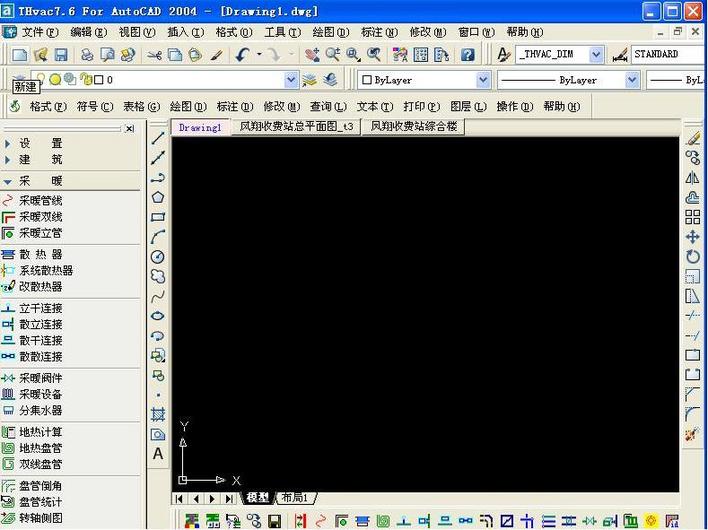
Task: Click the STANDARD dimension style field
Action: pyautogui.click(x=668, y=55)
